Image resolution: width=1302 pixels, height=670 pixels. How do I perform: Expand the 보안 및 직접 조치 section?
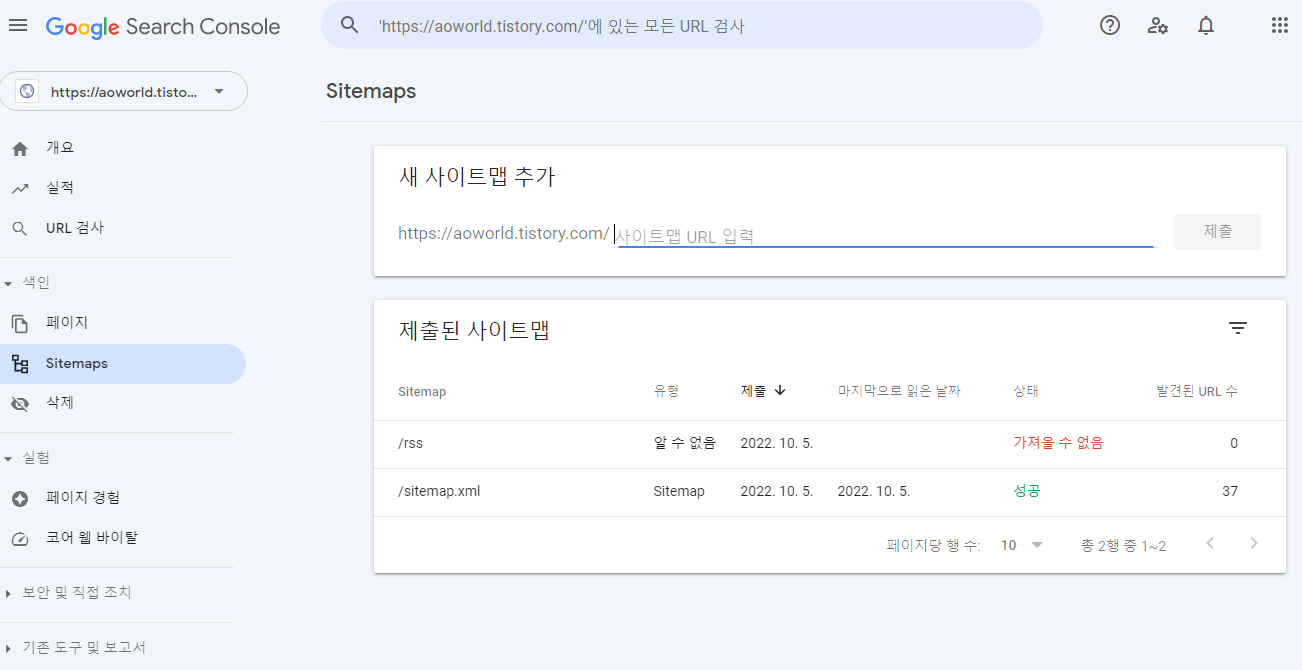coord(68,593)
